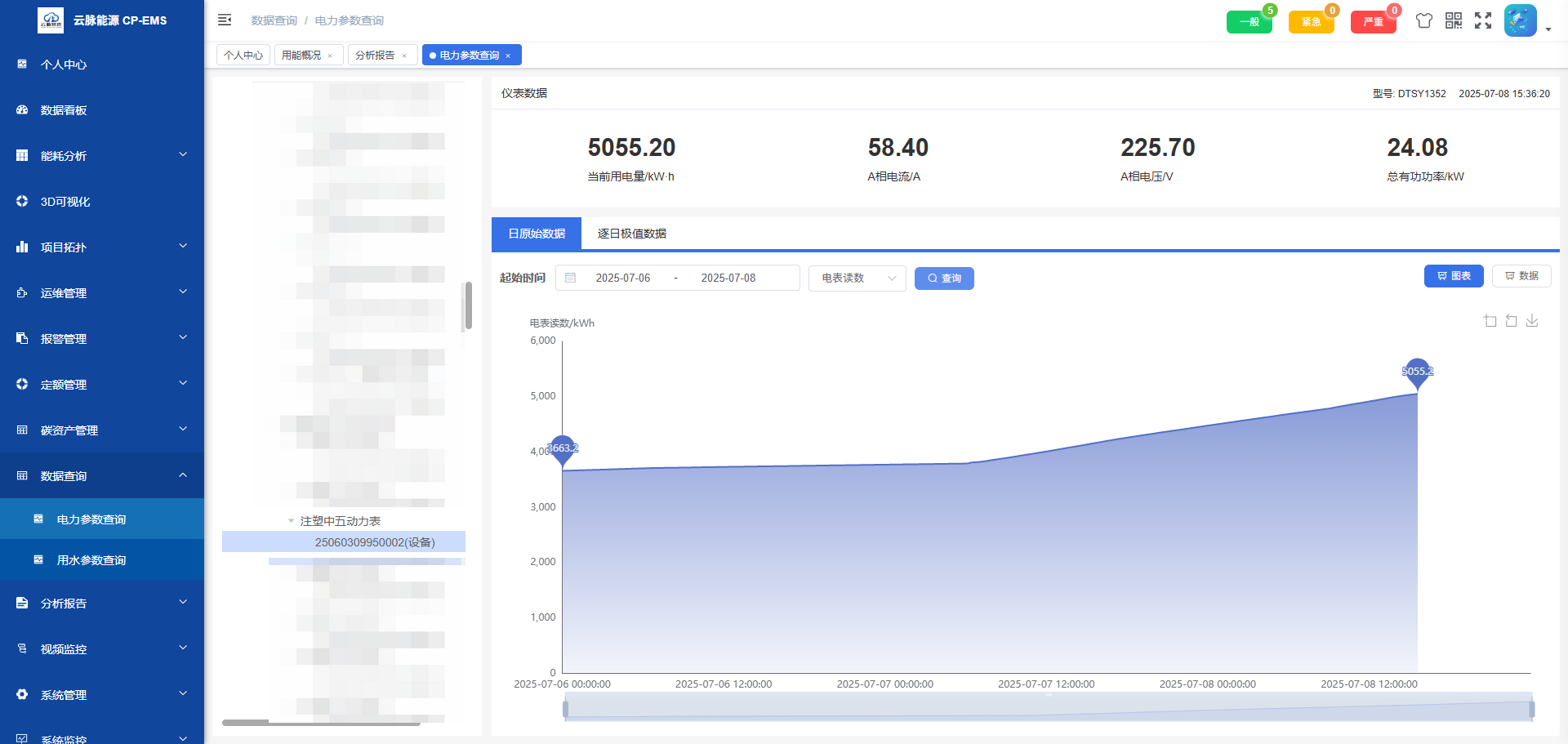Click the 云脉能源 CP-EMS logo
Screen dimensions: 1568x744
(x=51, y=20)
